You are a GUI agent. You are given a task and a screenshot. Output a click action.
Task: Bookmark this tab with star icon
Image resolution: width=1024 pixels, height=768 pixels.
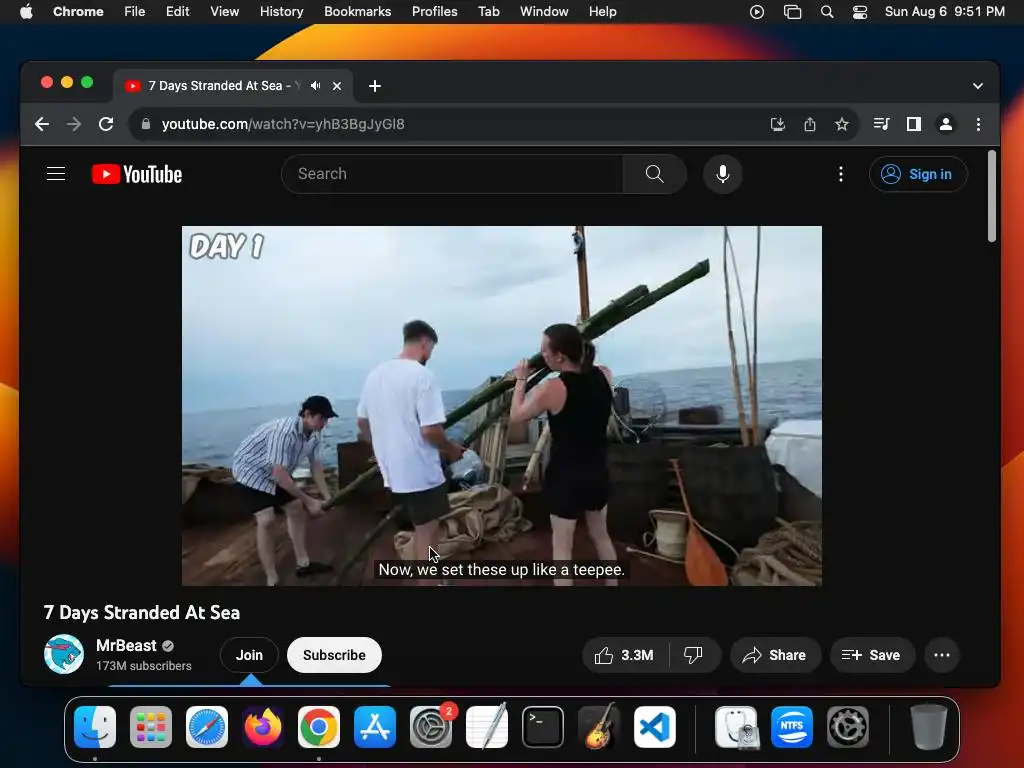(842, 124)
